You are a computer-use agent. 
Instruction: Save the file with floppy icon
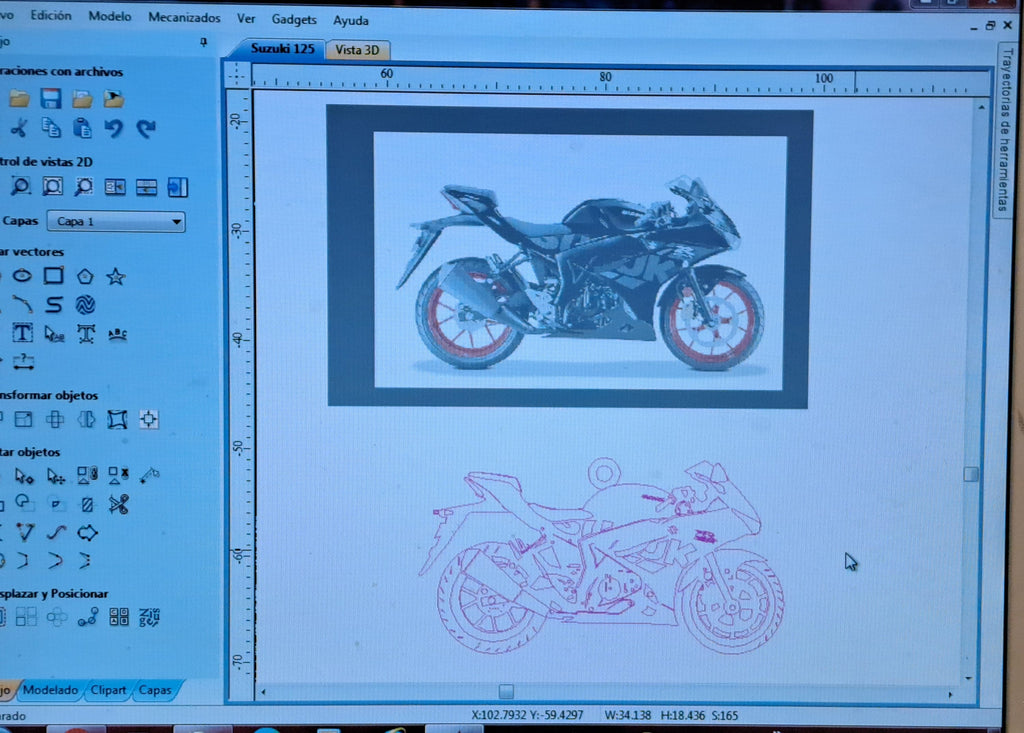[x=50, y=99]
